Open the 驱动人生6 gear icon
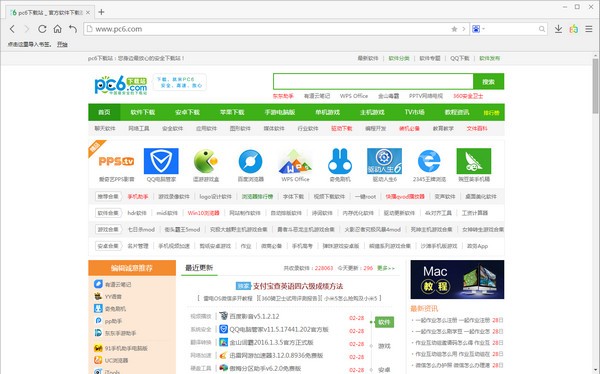 384,161
